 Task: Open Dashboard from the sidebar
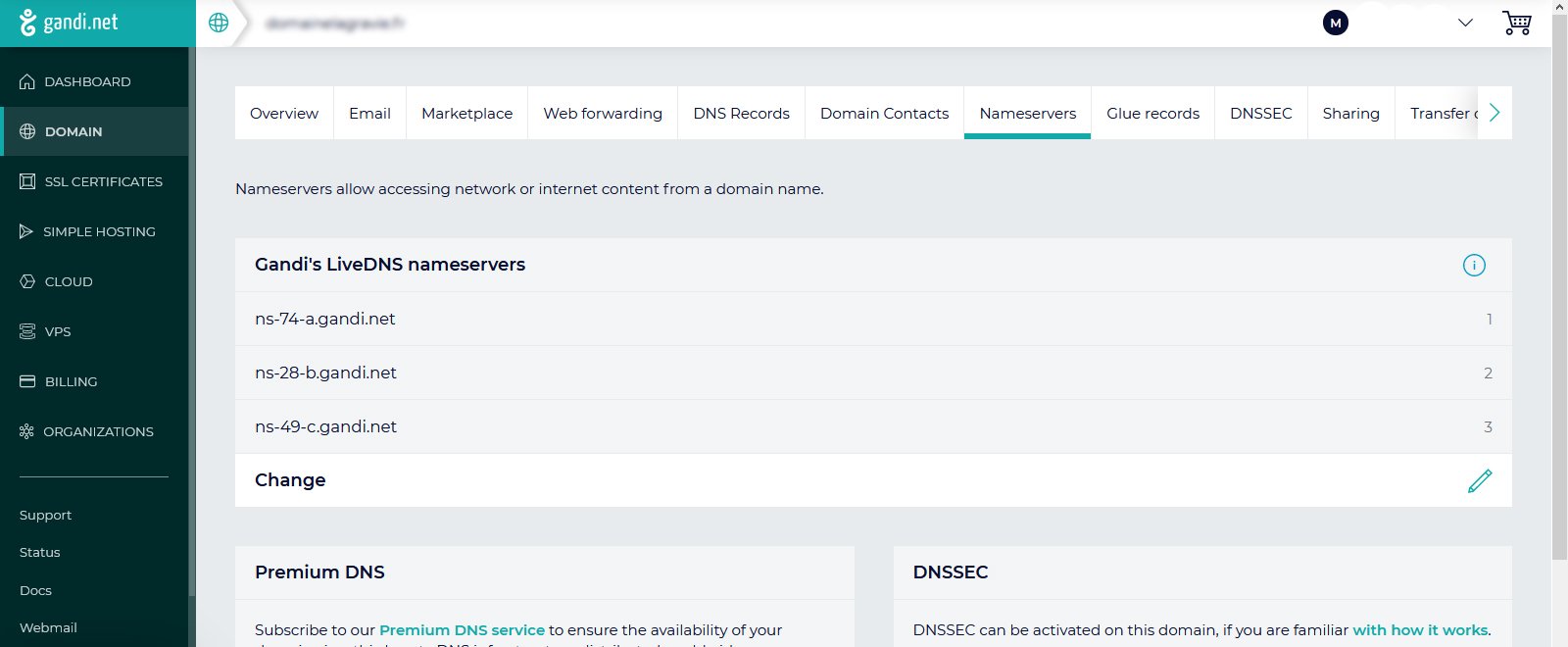pos(87,81)
